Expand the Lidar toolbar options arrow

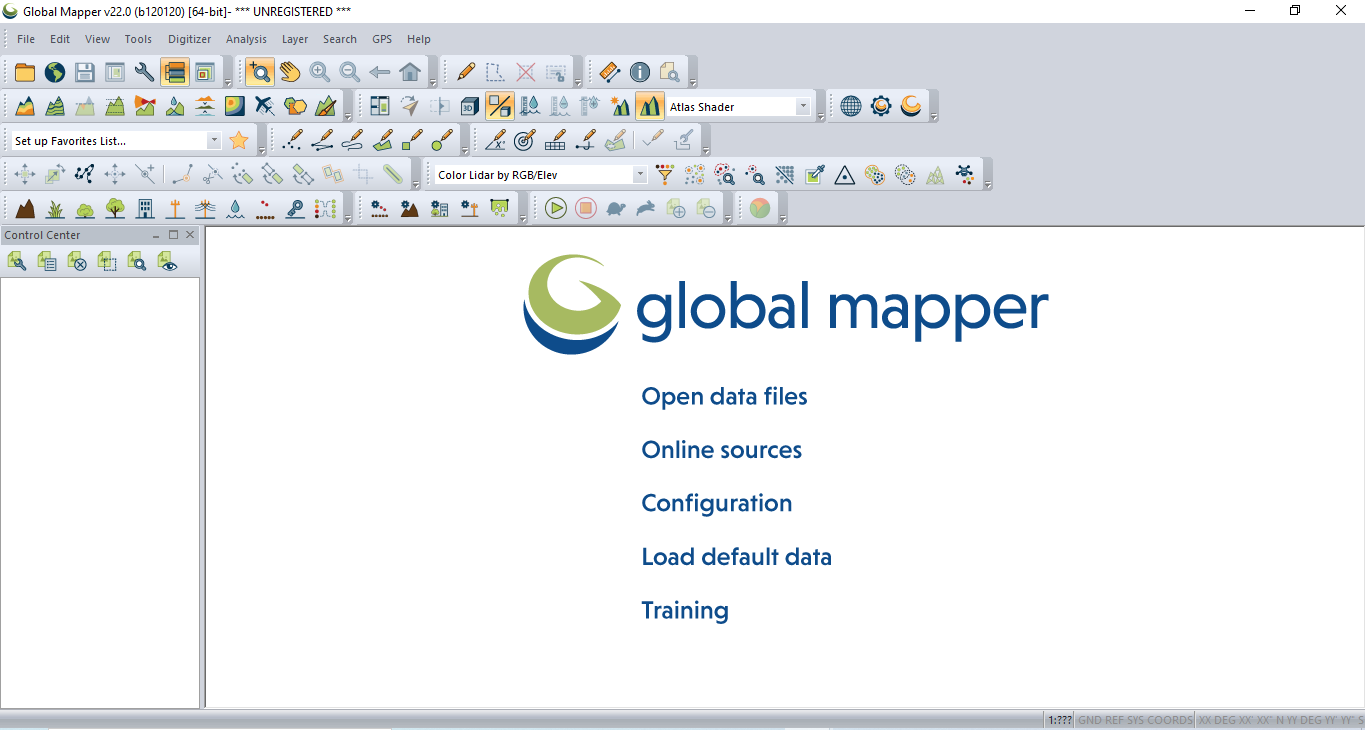(x=988, y=184)
